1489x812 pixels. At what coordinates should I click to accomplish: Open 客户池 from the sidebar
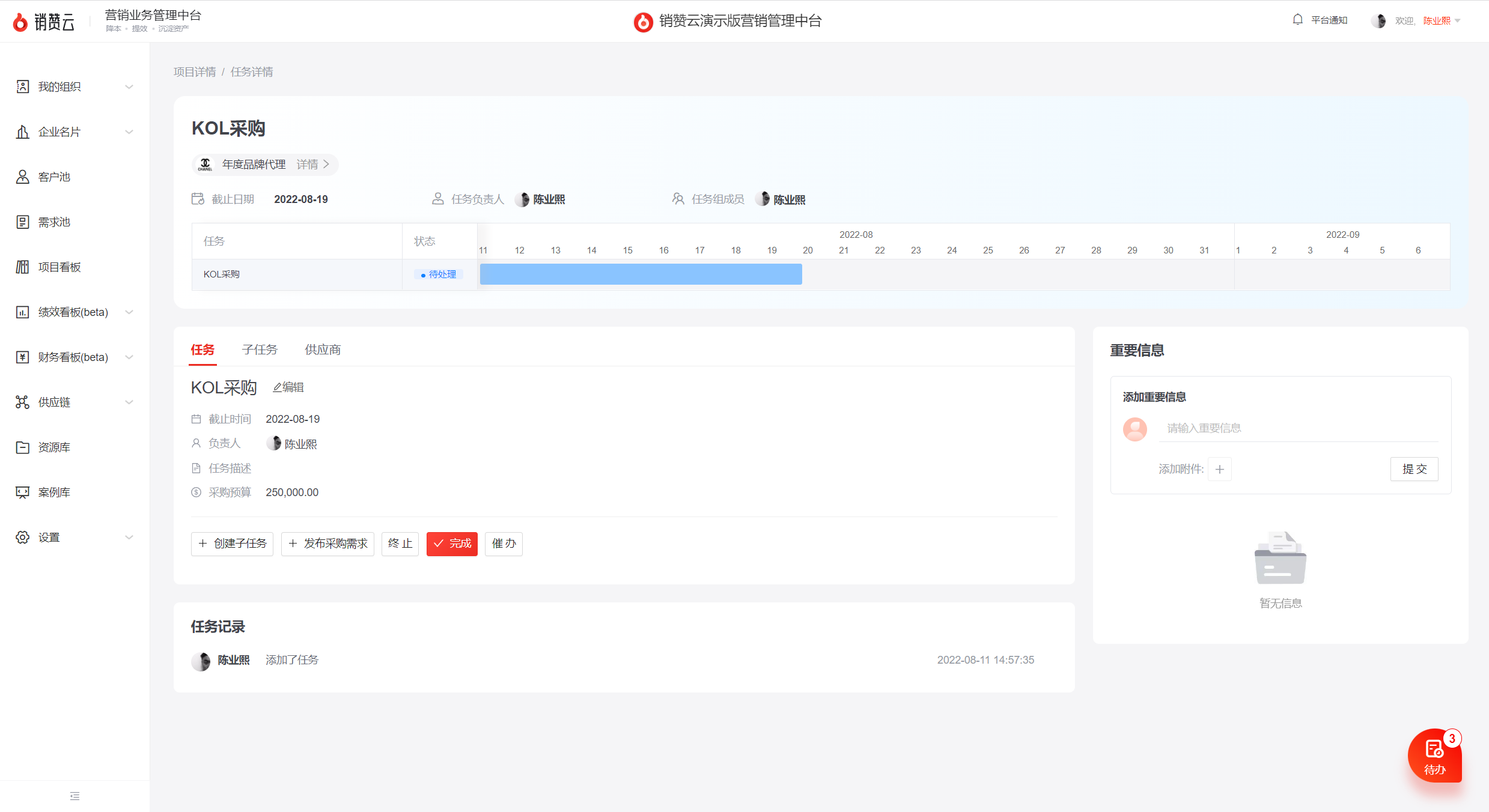click(54, 177)
